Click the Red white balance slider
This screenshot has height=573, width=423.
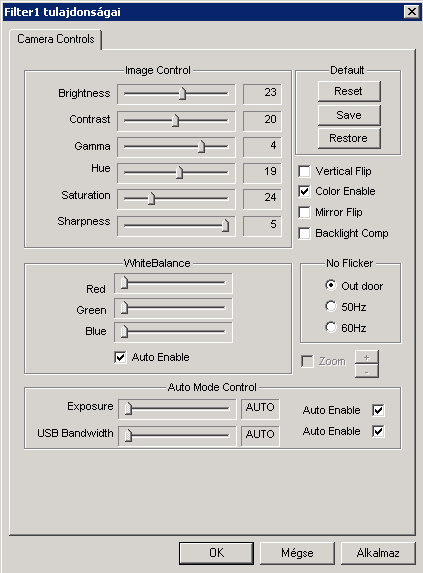173,283
